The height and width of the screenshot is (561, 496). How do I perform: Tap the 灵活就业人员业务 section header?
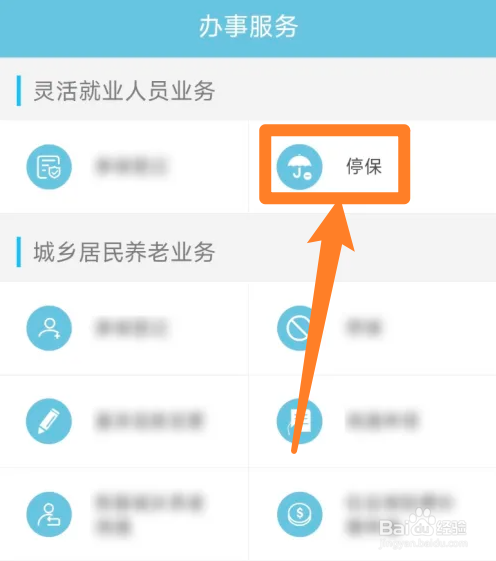click(x=124, y=91)
